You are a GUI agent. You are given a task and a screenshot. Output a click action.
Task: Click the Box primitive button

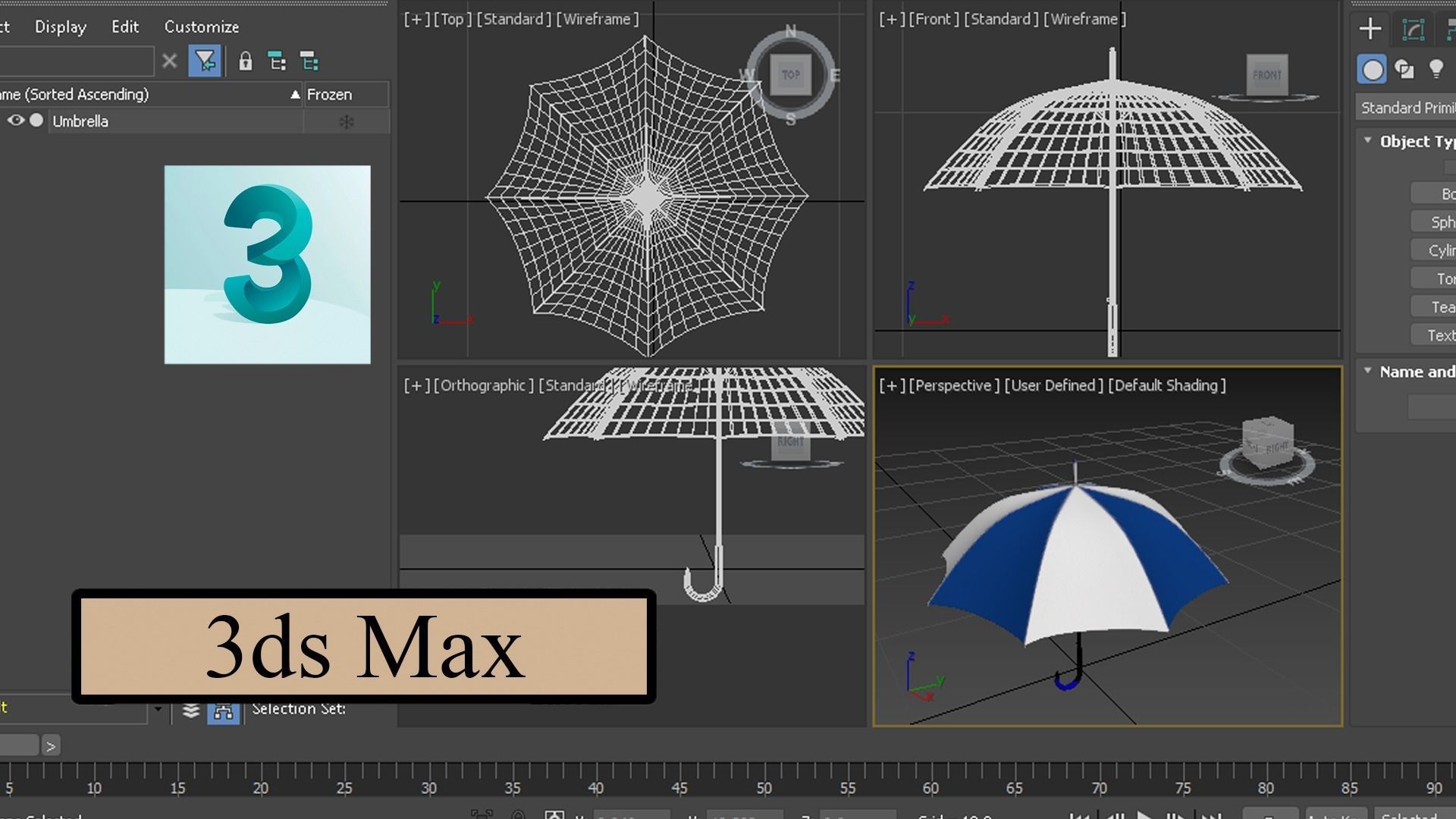(1433, 193)
